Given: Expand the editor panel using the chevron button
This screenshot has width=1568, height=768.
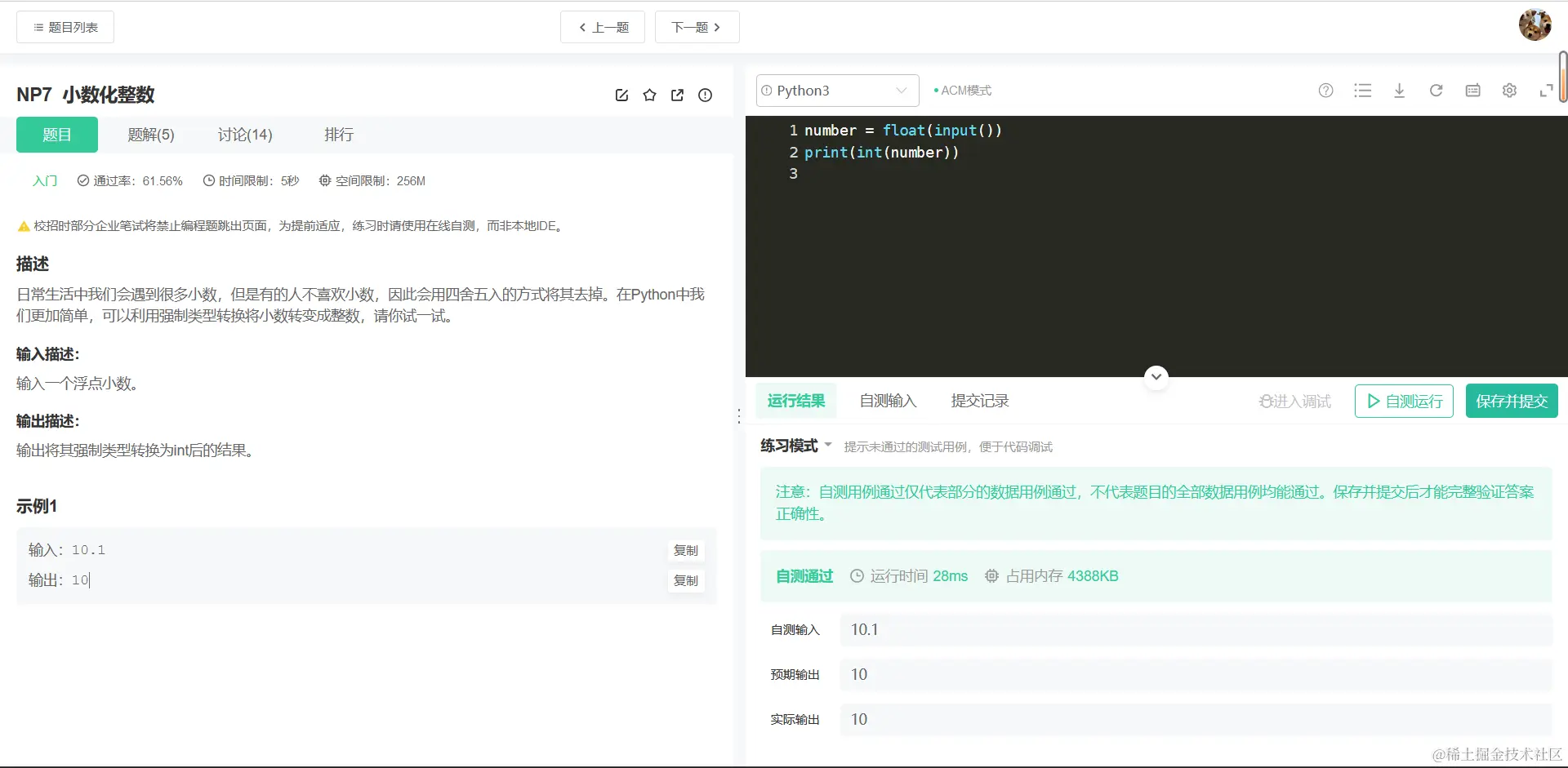Looking at the screenshot, I should 1156,376.
